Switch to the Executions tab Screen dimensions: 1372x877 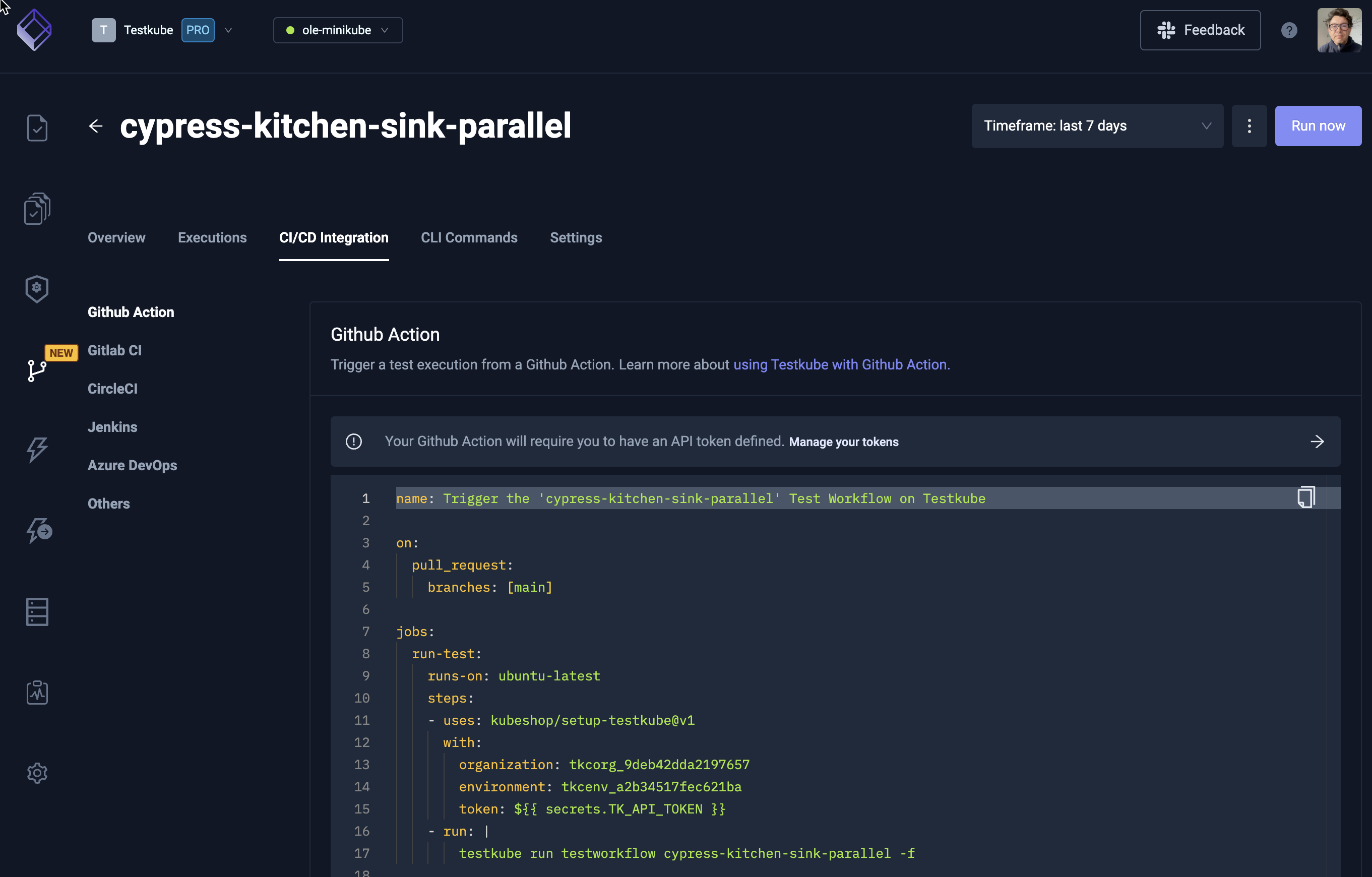[212, 238]
